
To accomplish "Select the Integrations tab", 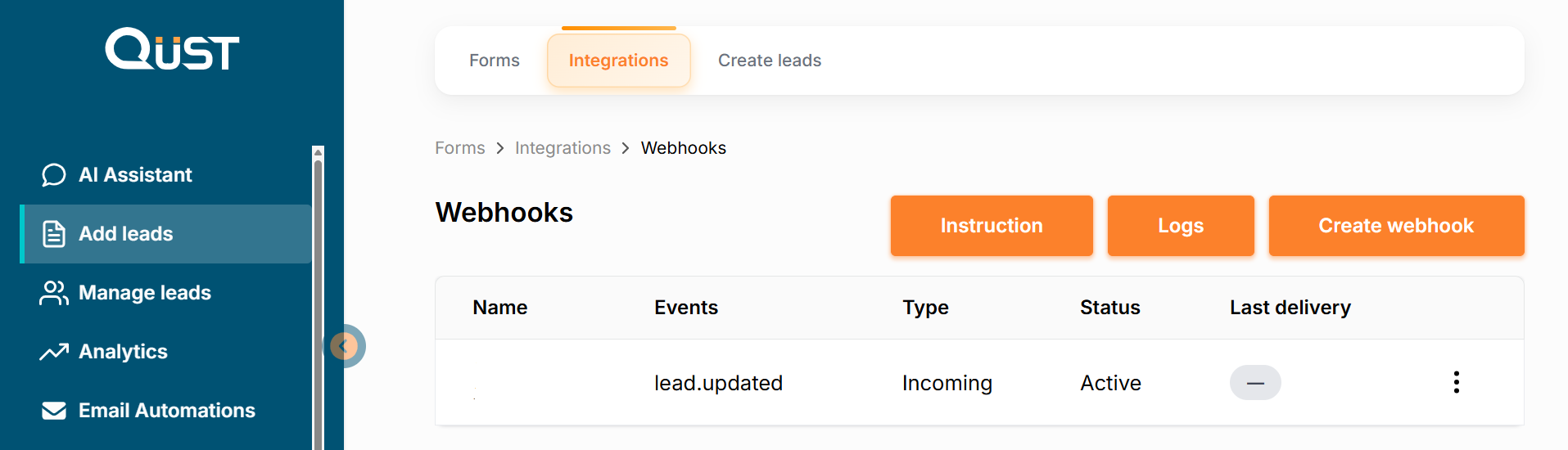I will (x=618, y=61).
